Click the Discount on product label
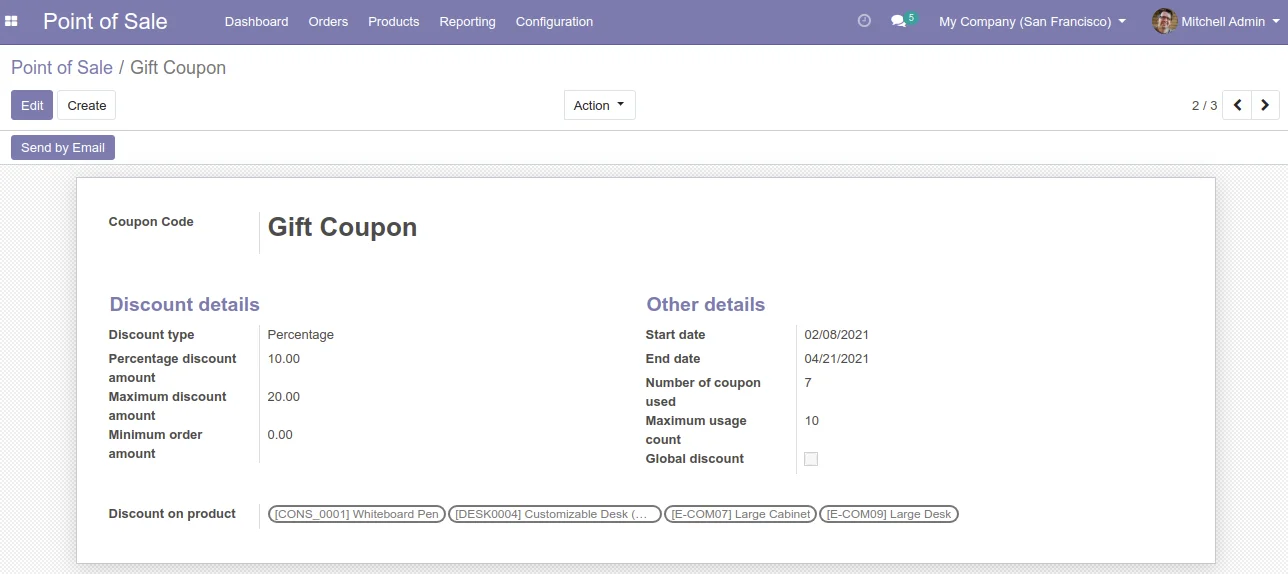 tap(172, 514)
